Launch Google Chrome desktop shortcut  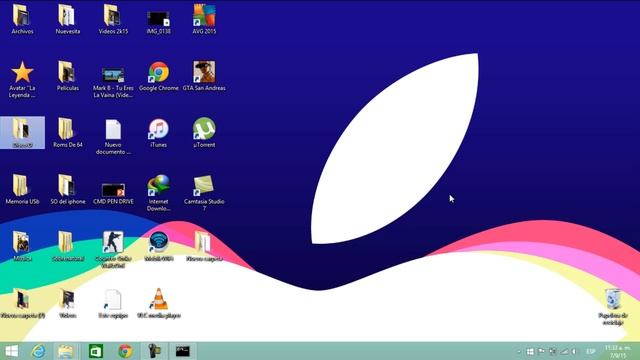(x=158, y=76)
